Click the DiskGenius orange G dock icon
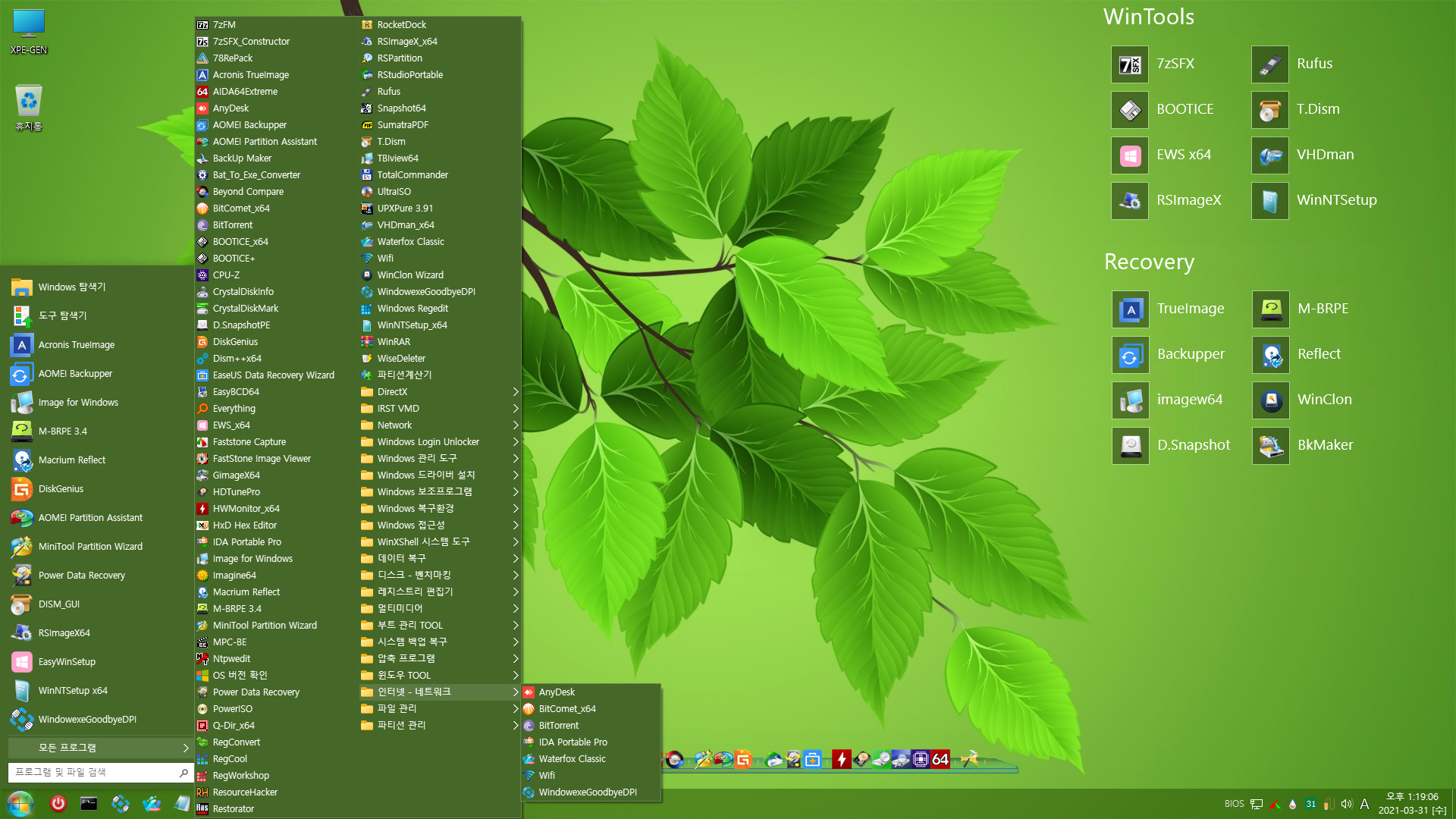1456x819 pixels. [x=743, y=759]
